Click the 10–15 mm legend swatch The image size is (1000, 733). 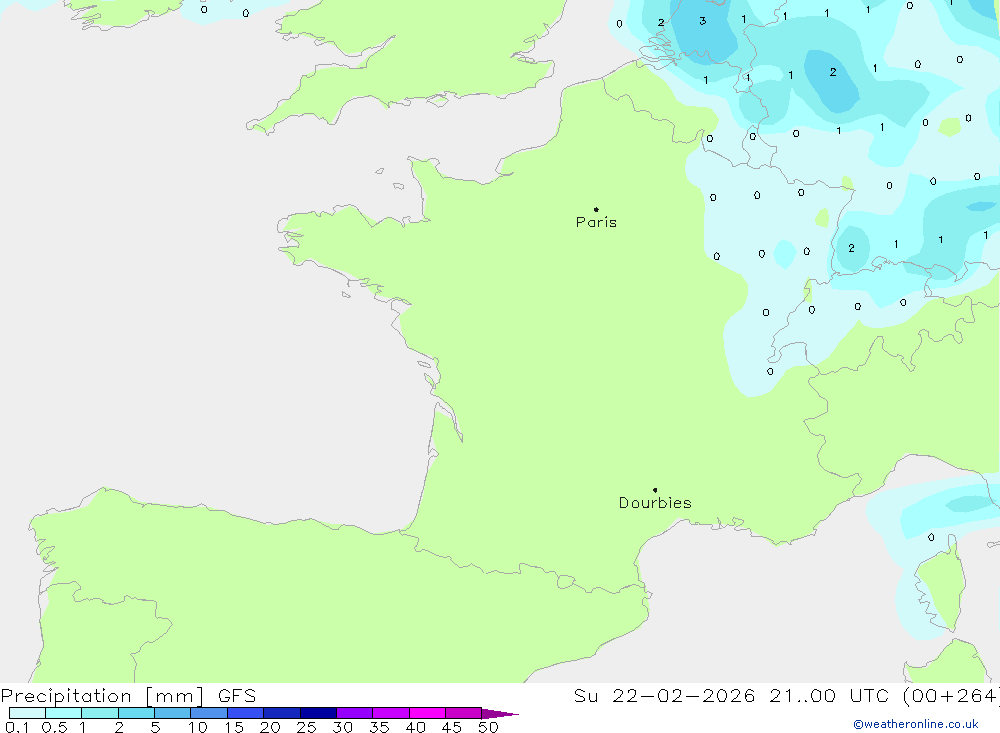209,713
